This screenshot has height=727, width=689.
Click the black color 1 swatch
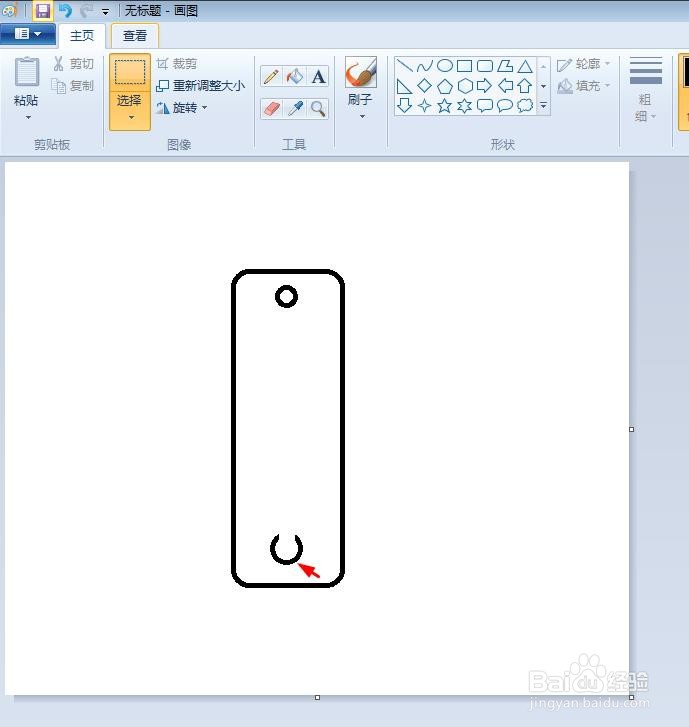click(685, 73)
